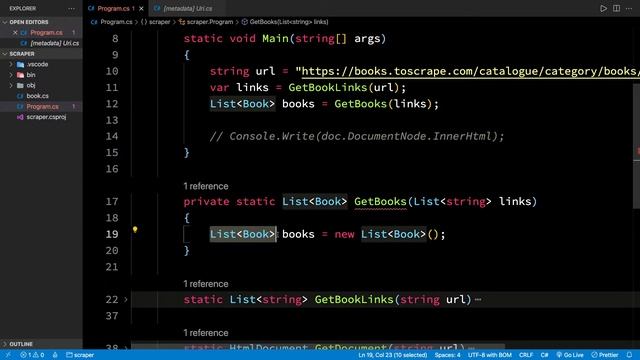Open notifications with the bell icon

click(x=629, y=355)
